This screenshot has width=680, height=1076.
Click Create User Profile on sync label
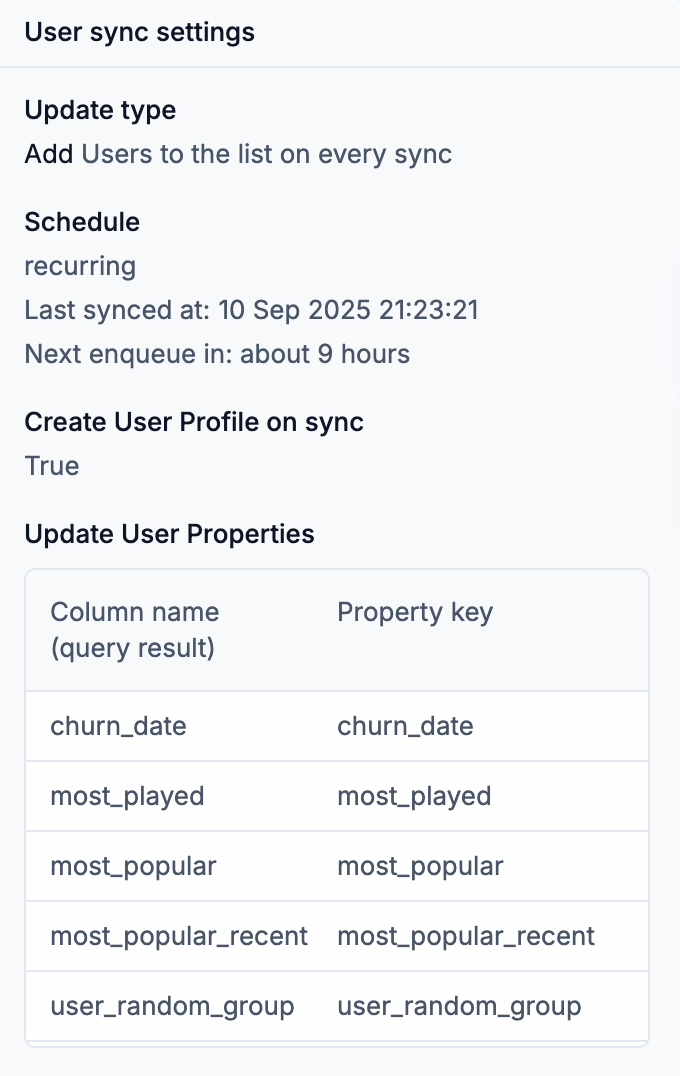click(x=194, y=422)
